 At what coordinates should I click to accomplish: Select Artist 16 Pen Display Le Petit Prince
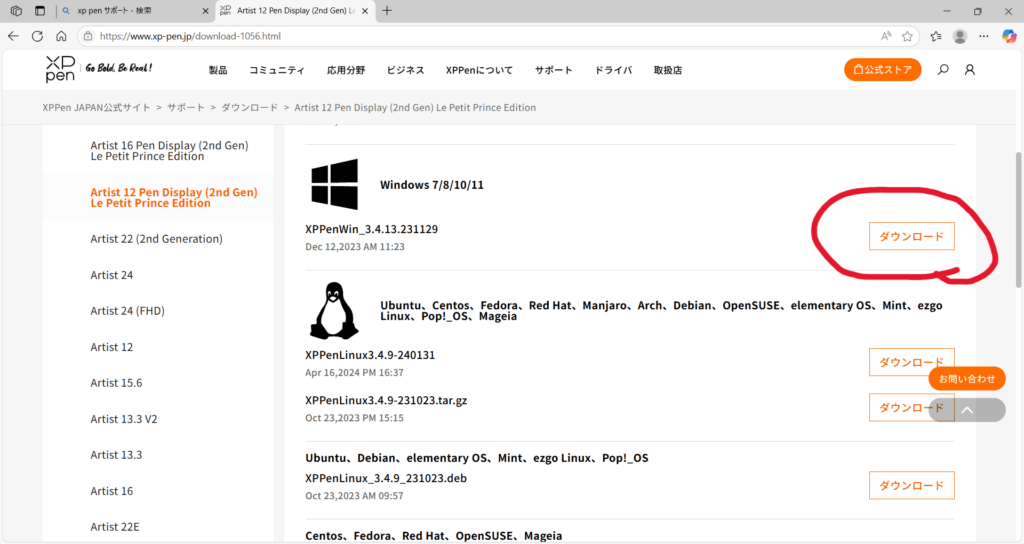(x=169, y=151)
